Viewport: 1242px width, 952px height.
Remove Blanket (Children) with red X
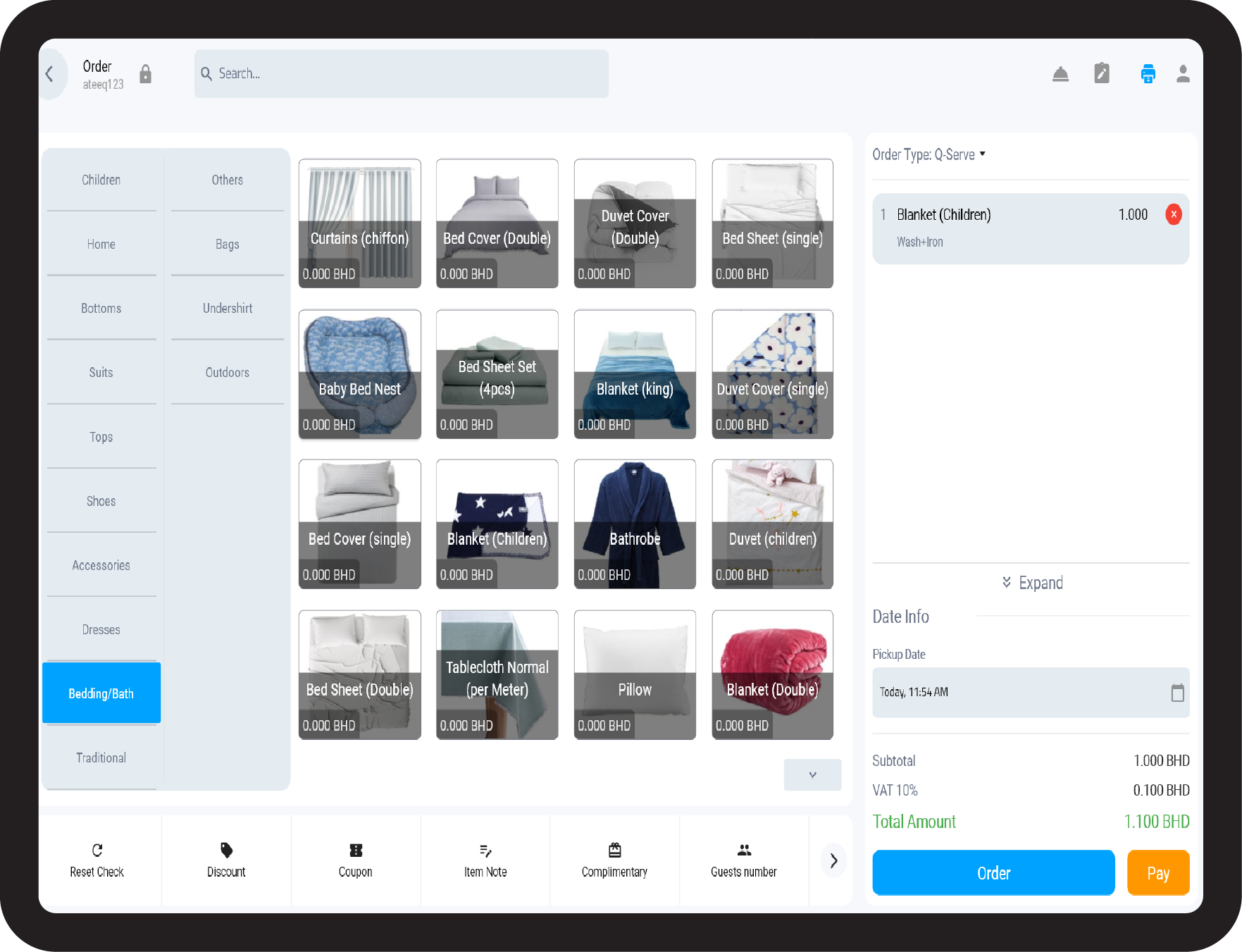[x=1174, y=214]
